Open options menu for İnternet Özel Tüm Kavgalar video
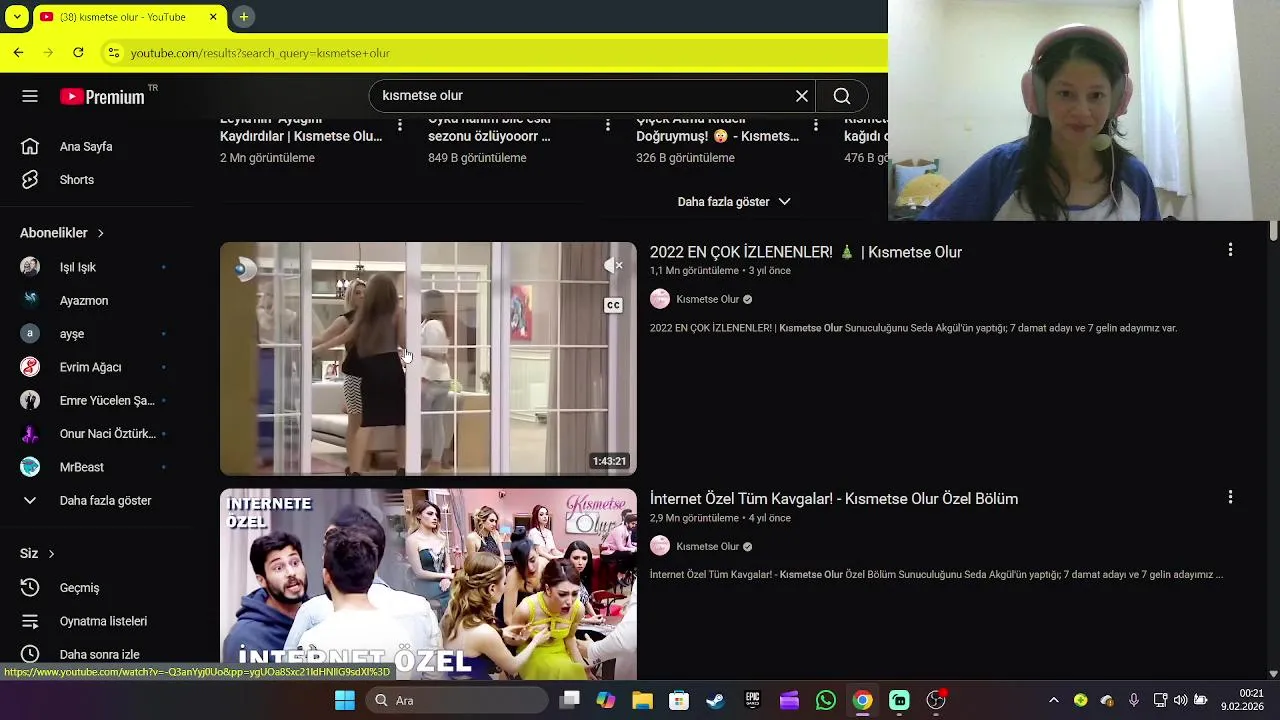Viewport: 1280px width, 720px height. coord(1230,497)
